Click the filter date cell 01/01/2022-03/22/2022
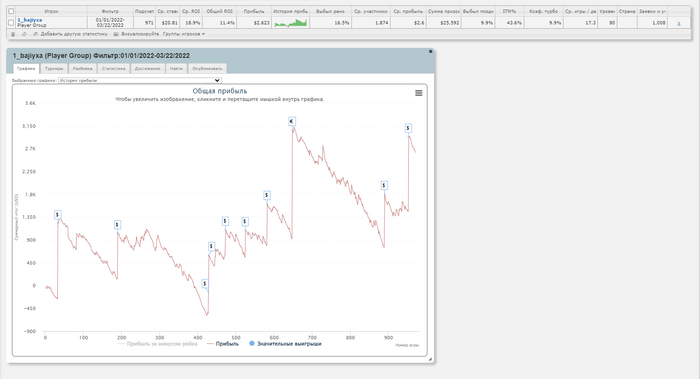The width and height of the screenshot is (700, 379). click(110, 23)
